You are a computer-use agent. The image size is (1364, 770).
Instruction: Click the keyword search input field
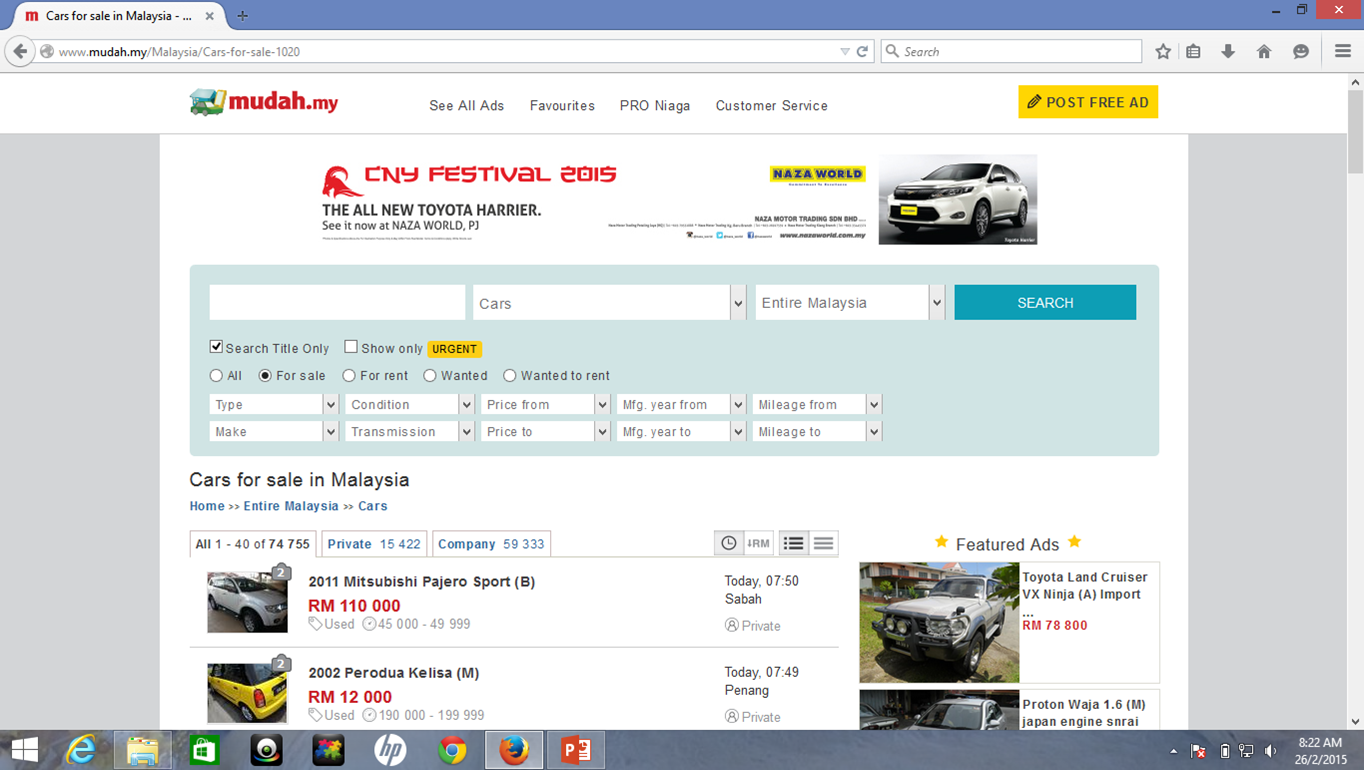(x=337, y=303)
